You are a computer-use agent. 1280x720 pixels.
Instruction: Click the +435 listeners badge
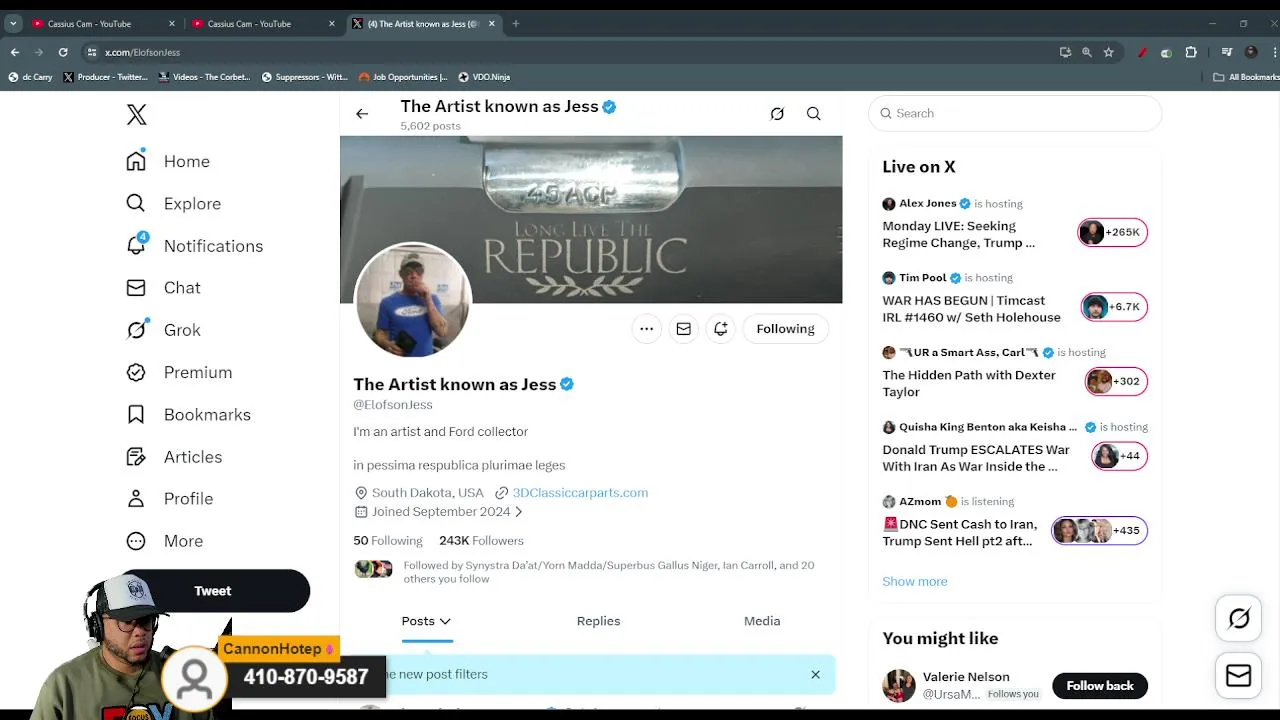(1099, 530)
